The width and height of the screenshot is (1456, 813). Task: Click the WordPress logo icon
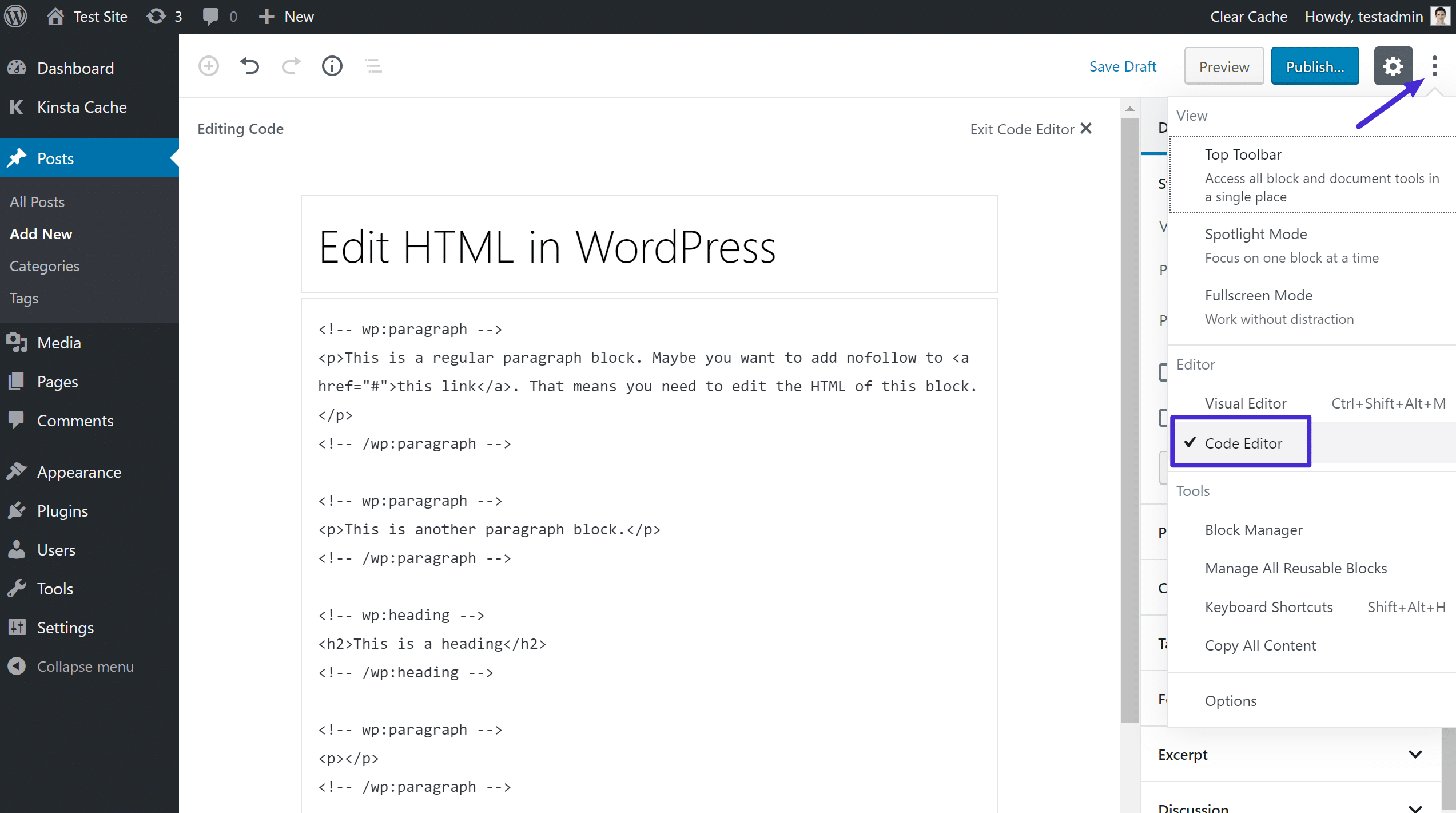[17, 16]
